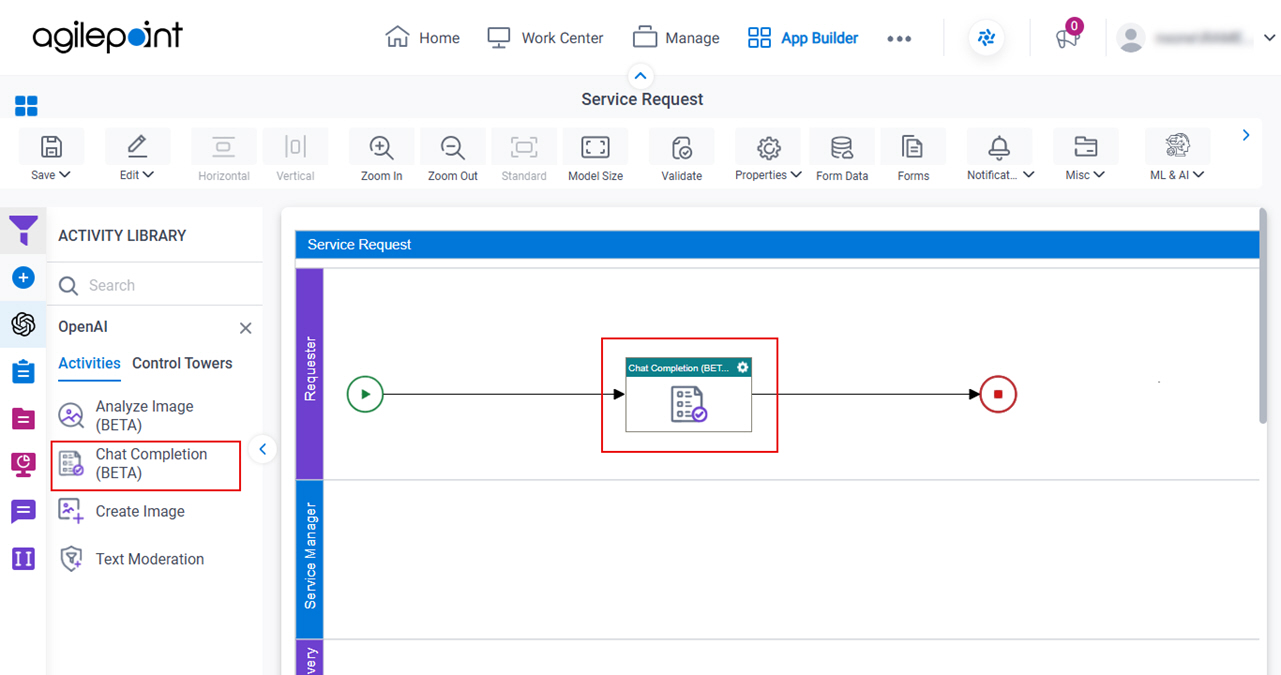1281x675 pixels.
Task: Click the user profile avatar
Action: coord(1130,38)
